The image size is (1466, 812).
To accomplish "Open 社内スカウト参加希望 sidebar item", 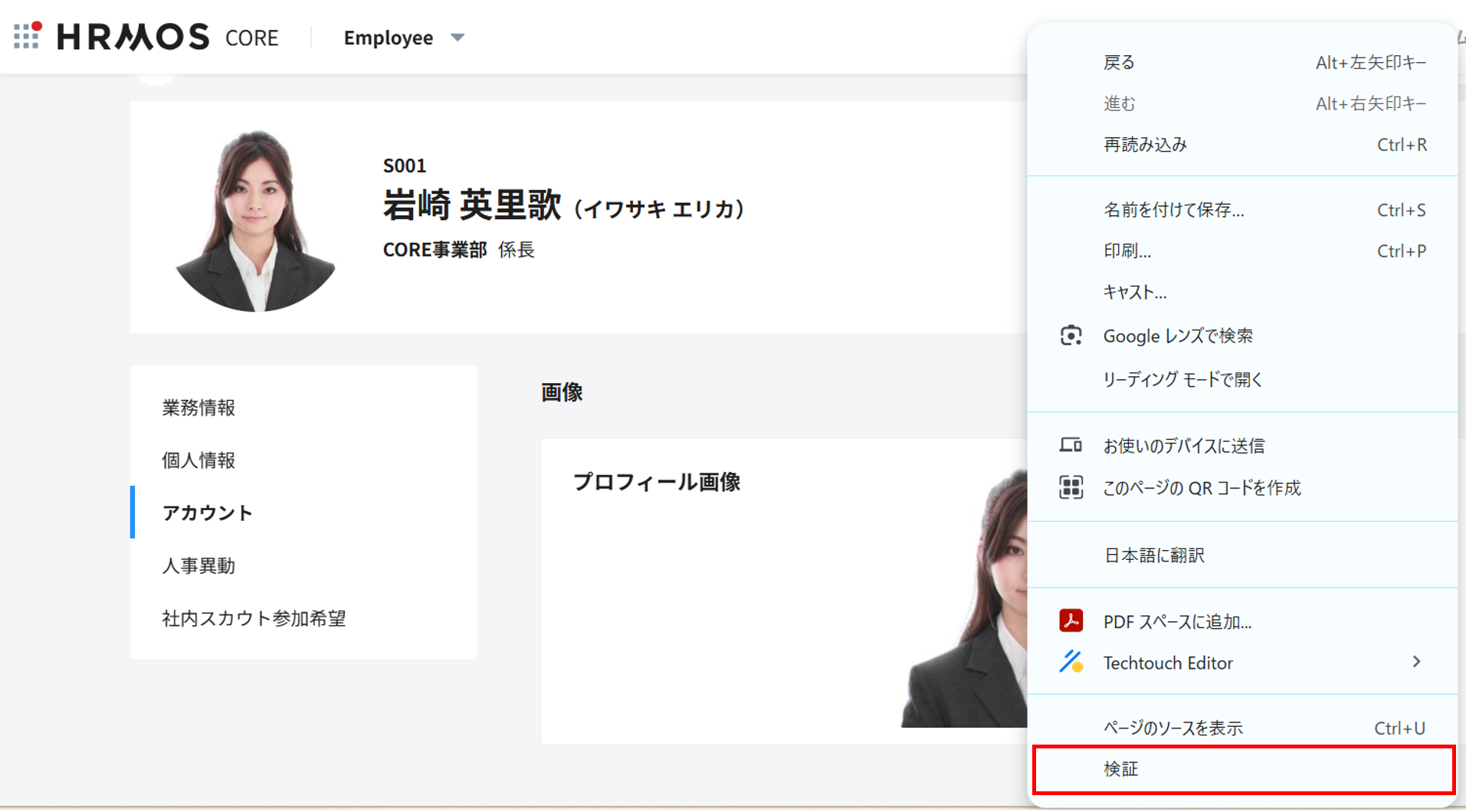I will [x=254, y=618].
